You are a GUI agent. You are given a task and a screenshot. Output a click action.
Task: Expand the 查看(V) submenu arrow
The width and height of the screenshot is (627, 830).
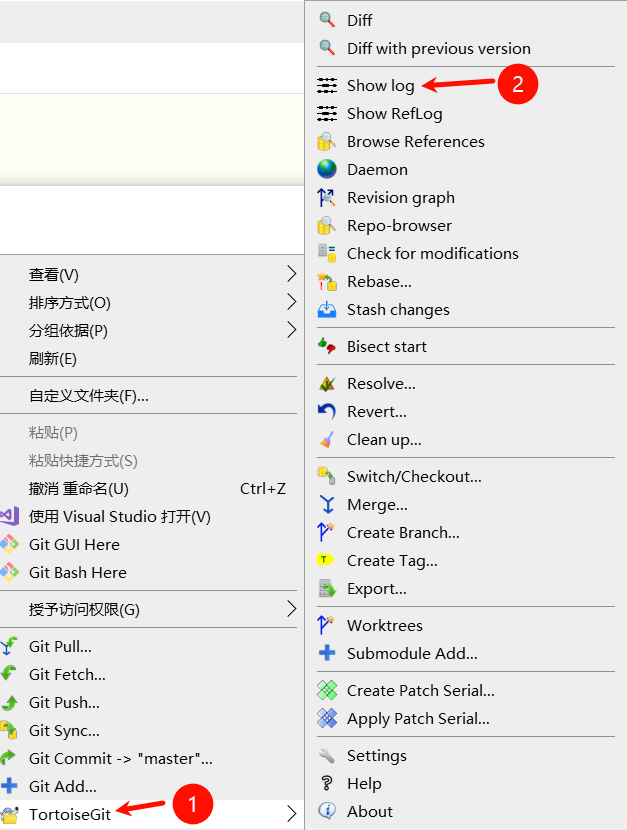click(291, 274)
